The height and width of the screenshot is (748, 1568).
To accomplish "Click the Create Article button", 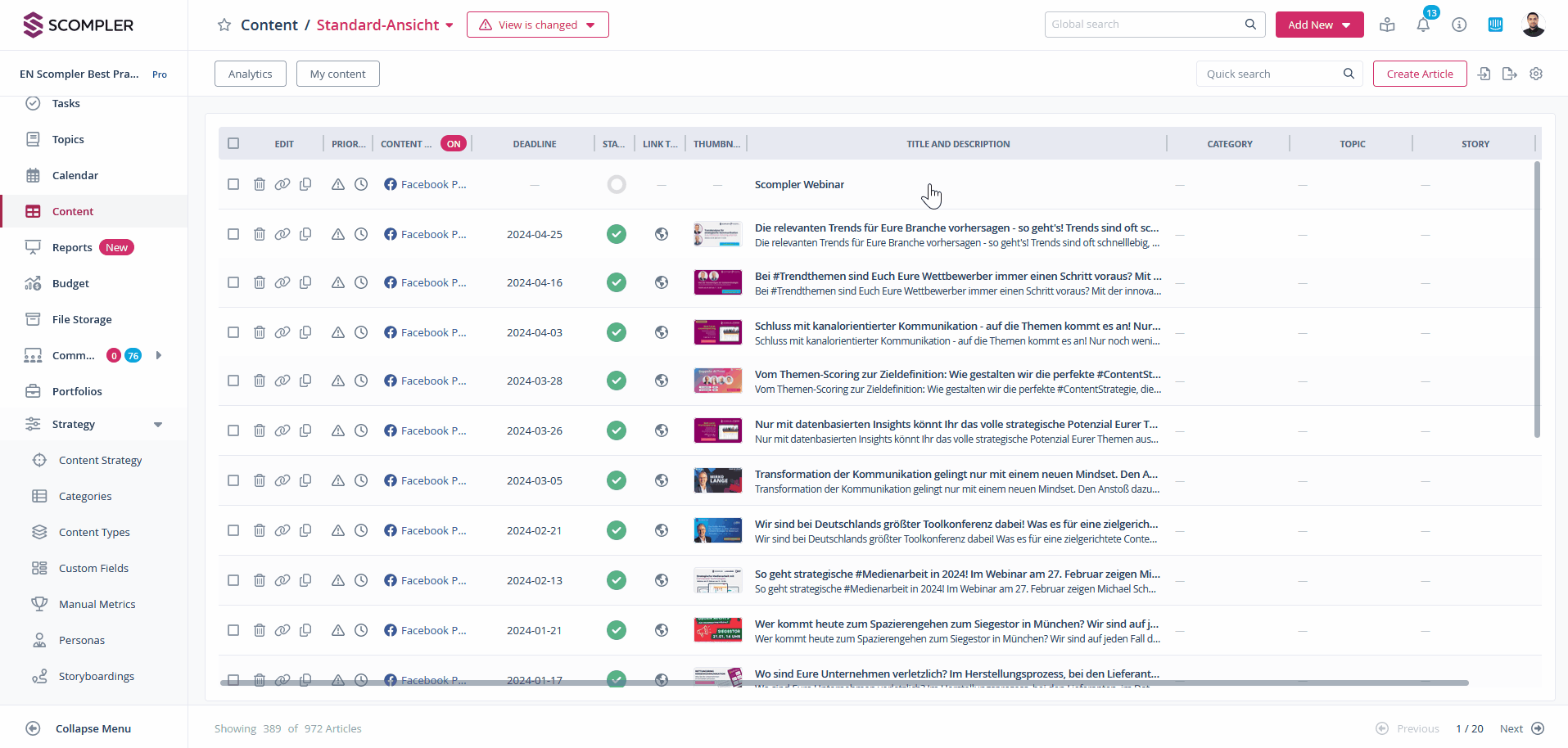I will pos(1419,74).
